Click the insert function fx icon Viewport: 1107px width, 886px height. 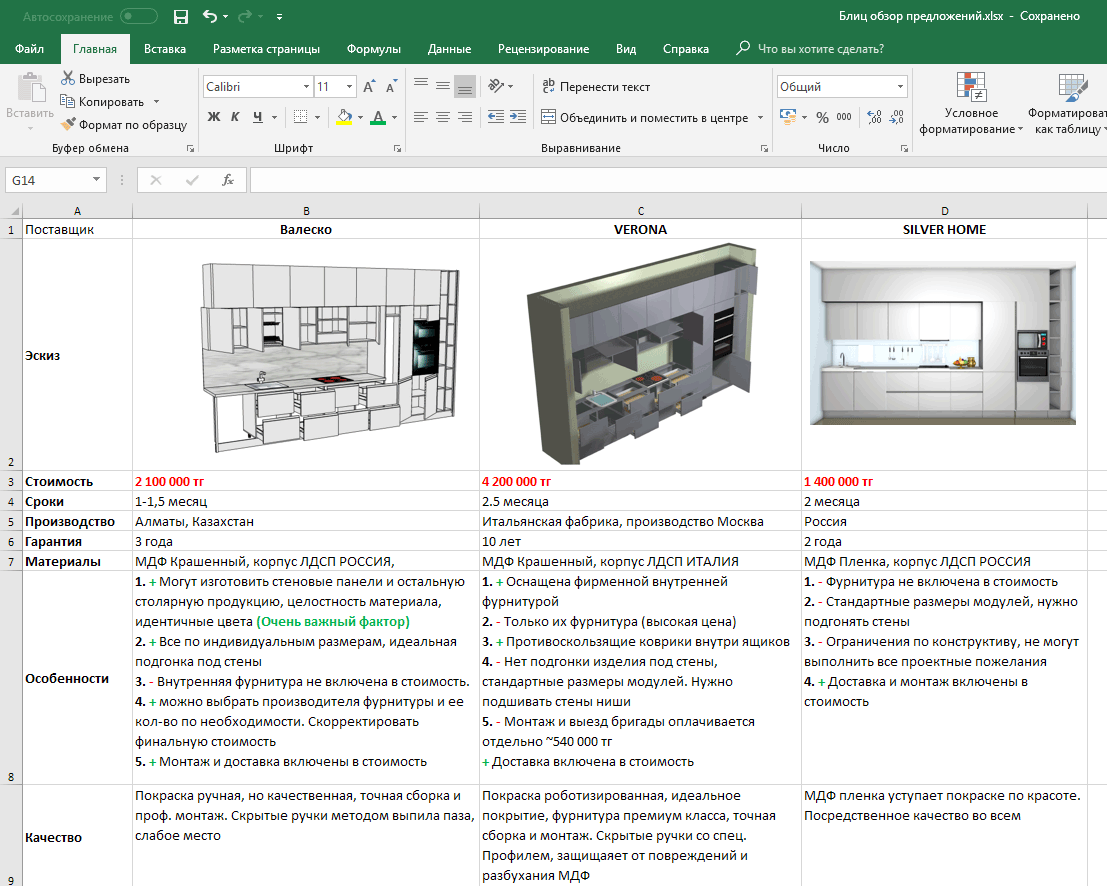(227, 180)
